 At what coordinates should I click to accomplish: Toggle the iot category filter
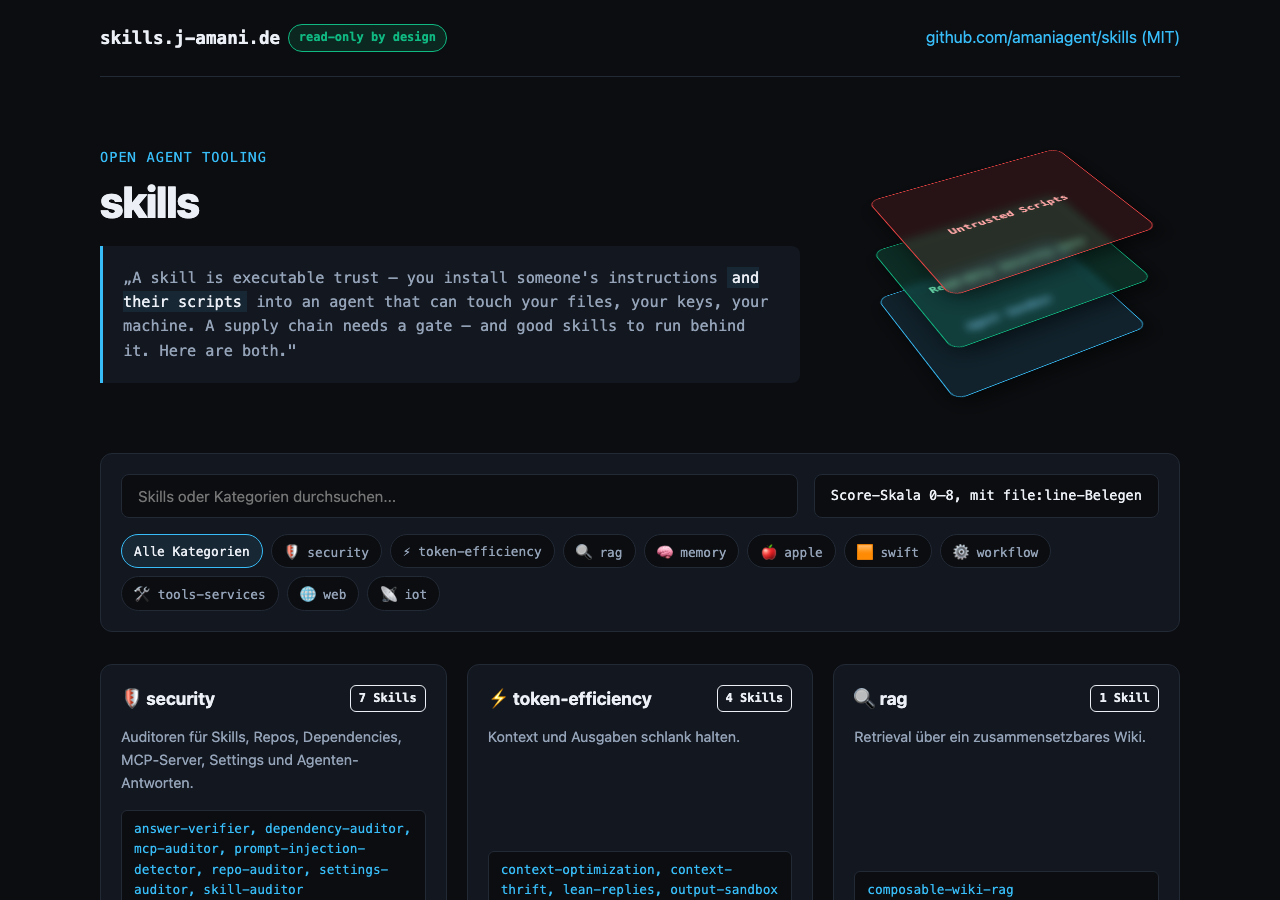pyautogui.click(x=403, y=593)
